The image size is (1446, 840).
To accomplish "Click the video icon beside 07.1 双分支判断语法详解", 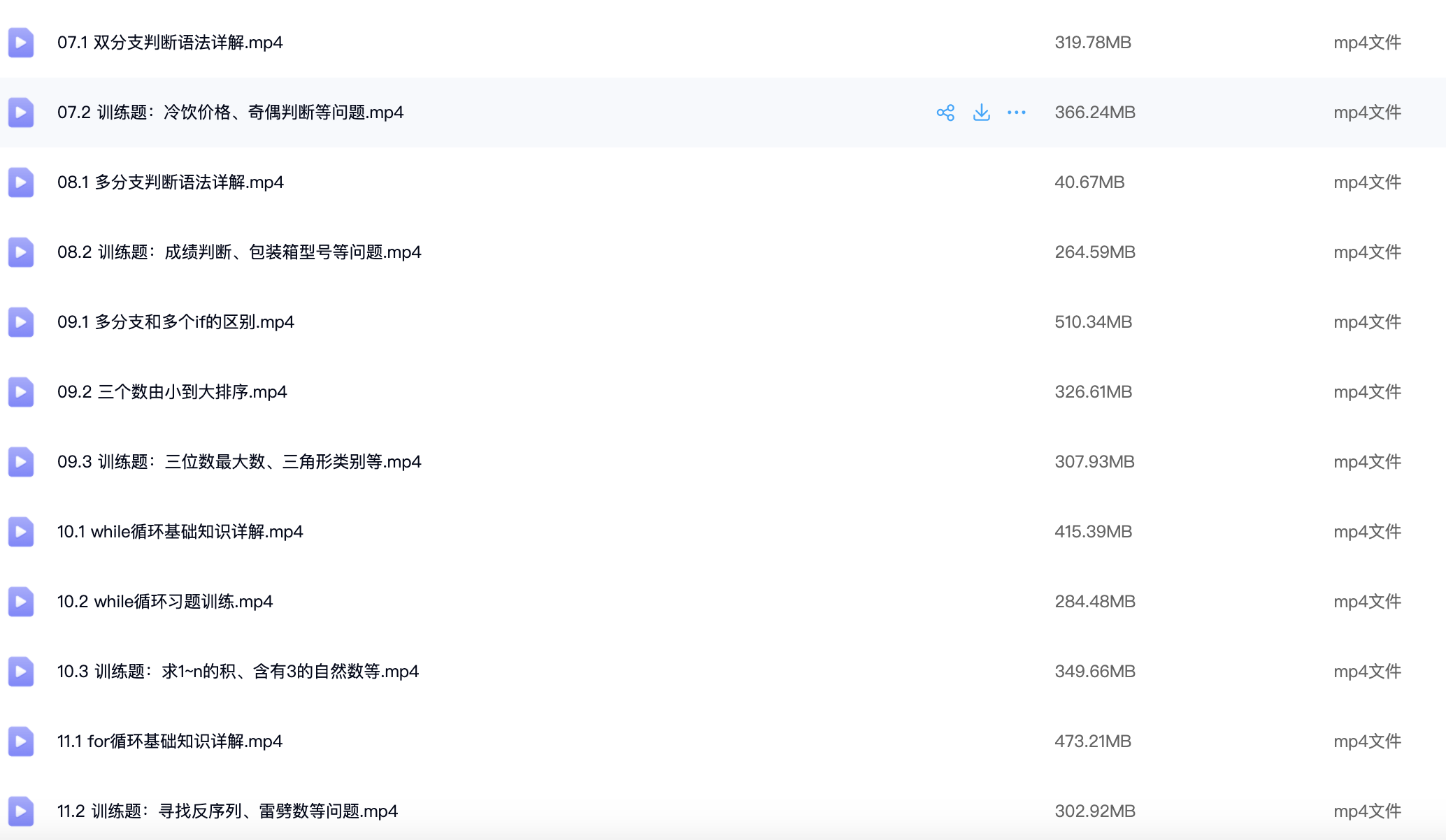I will pos(21,43).
